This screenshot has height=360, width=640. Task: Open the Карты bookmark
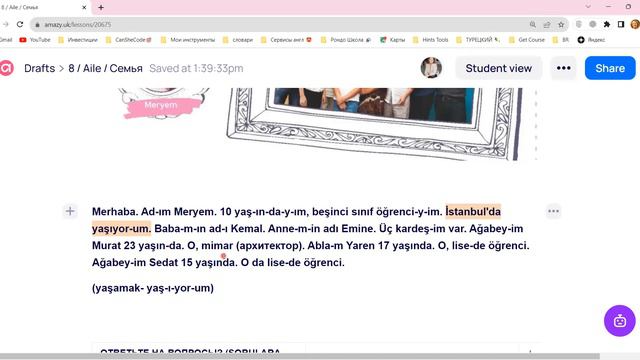[393, 40]
